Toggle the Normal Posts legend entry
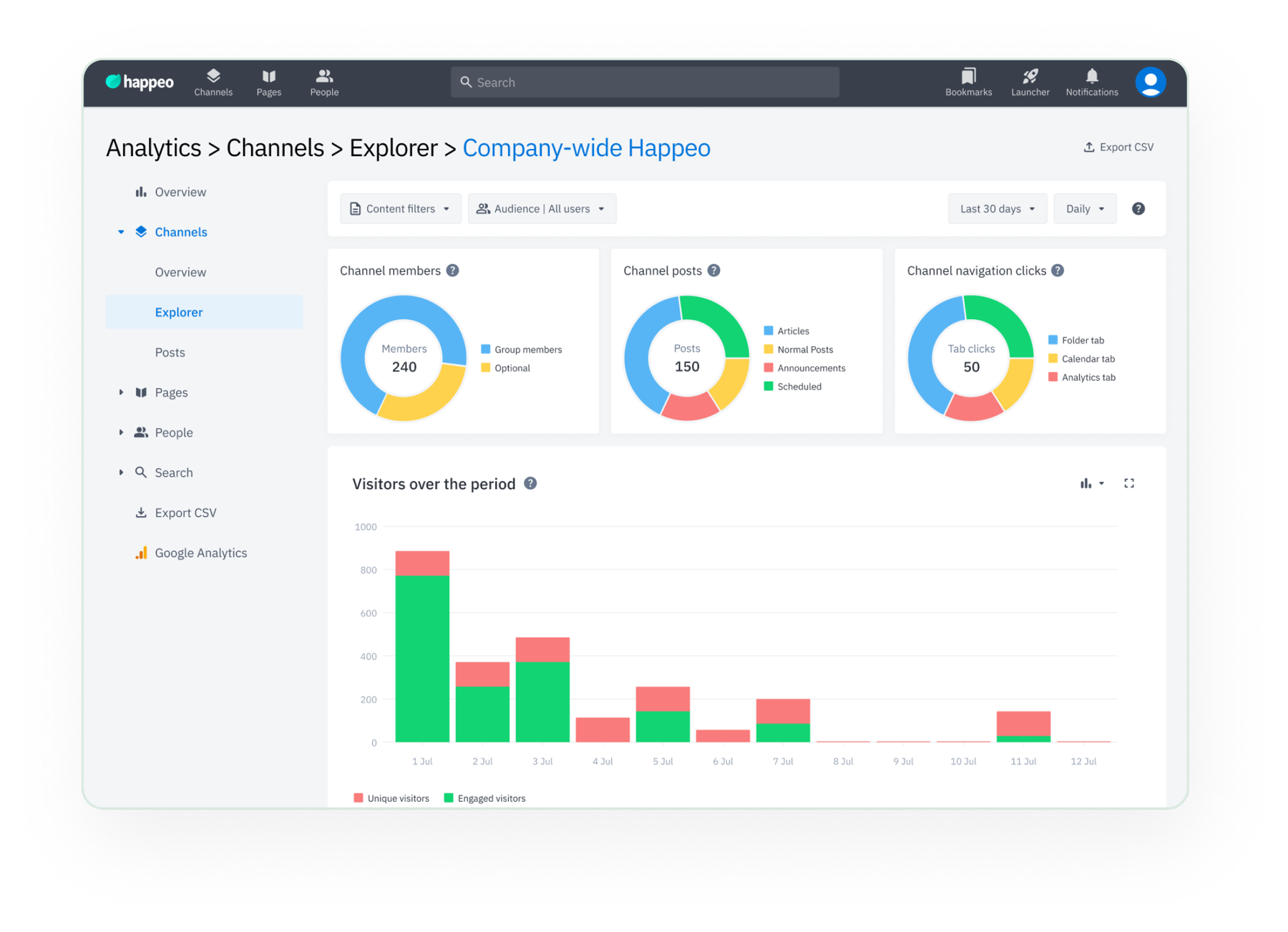 [799, 349]
